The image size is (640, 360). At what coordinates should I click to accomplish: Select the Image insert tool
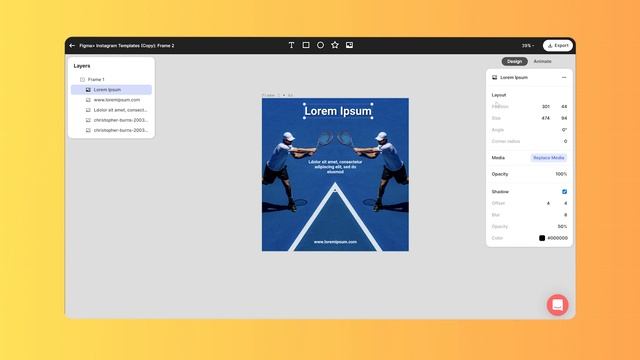coord(349,45)
